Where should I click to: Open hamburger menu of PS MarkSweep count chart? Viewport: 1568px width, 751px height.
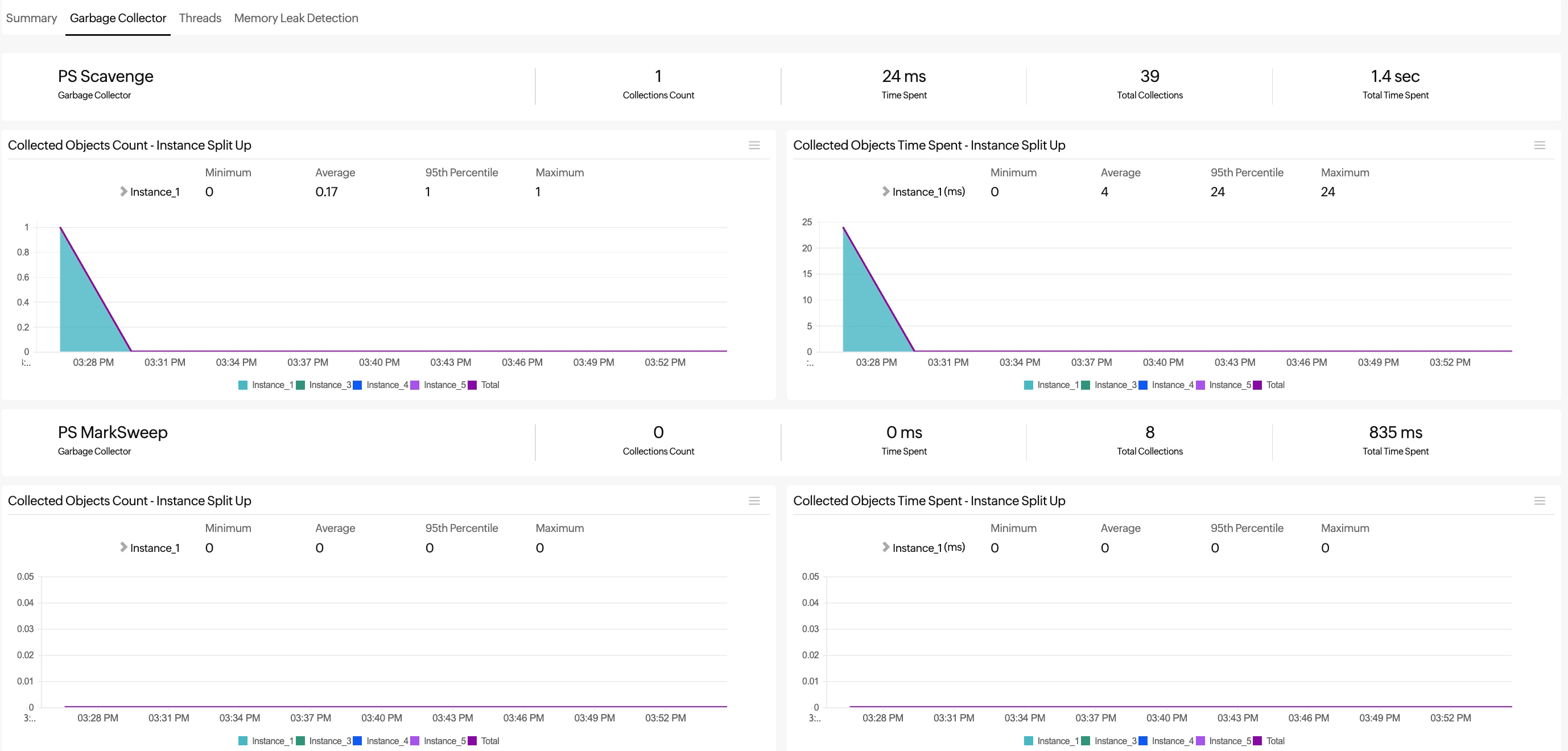pyautogui.click(x=754, y=501)
